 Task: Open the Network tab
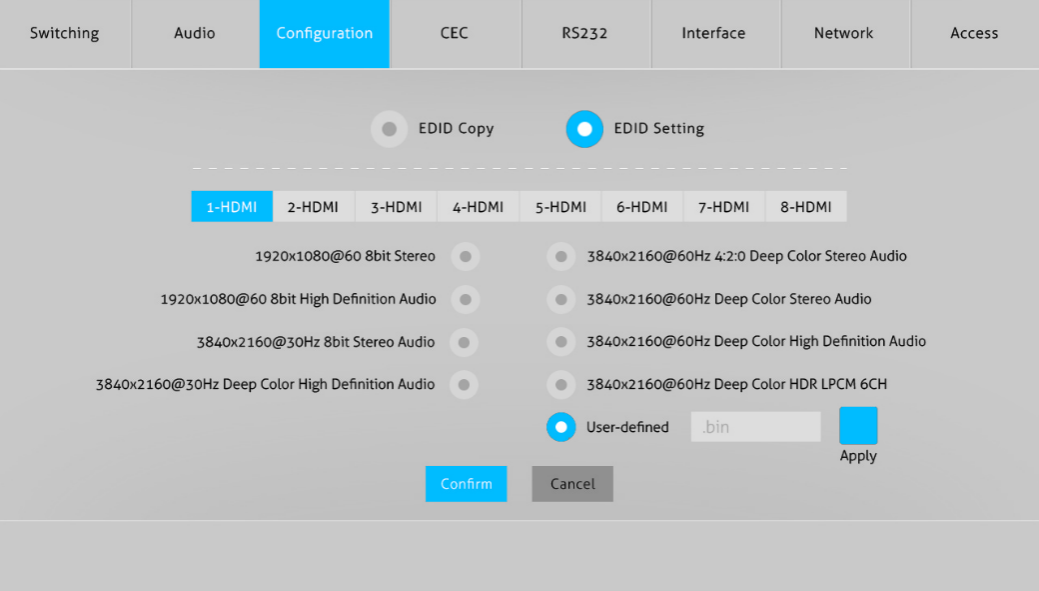(x=844, y=34)
